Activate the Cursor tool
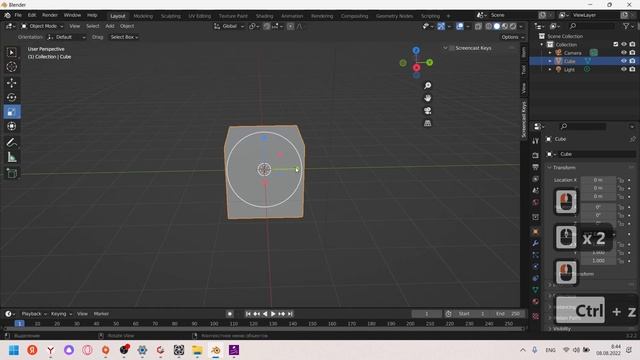 [11, 67]
